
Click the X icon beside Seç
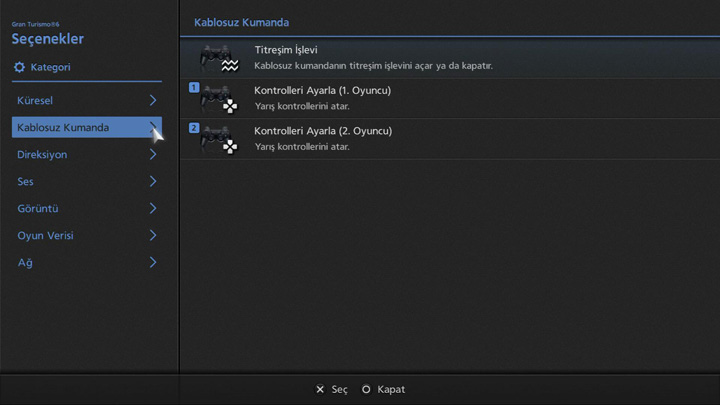coord(320,389)
